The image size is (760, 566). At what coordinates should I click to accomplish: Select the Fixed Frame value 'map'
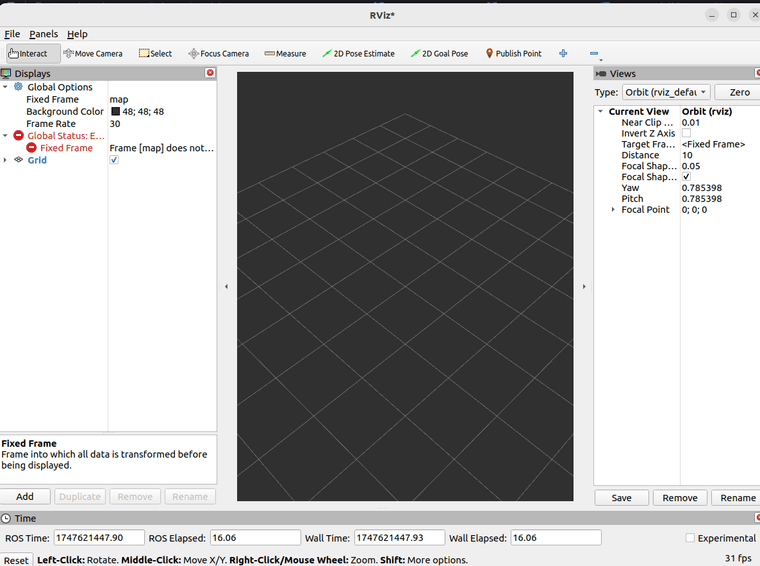pos(119,99)
